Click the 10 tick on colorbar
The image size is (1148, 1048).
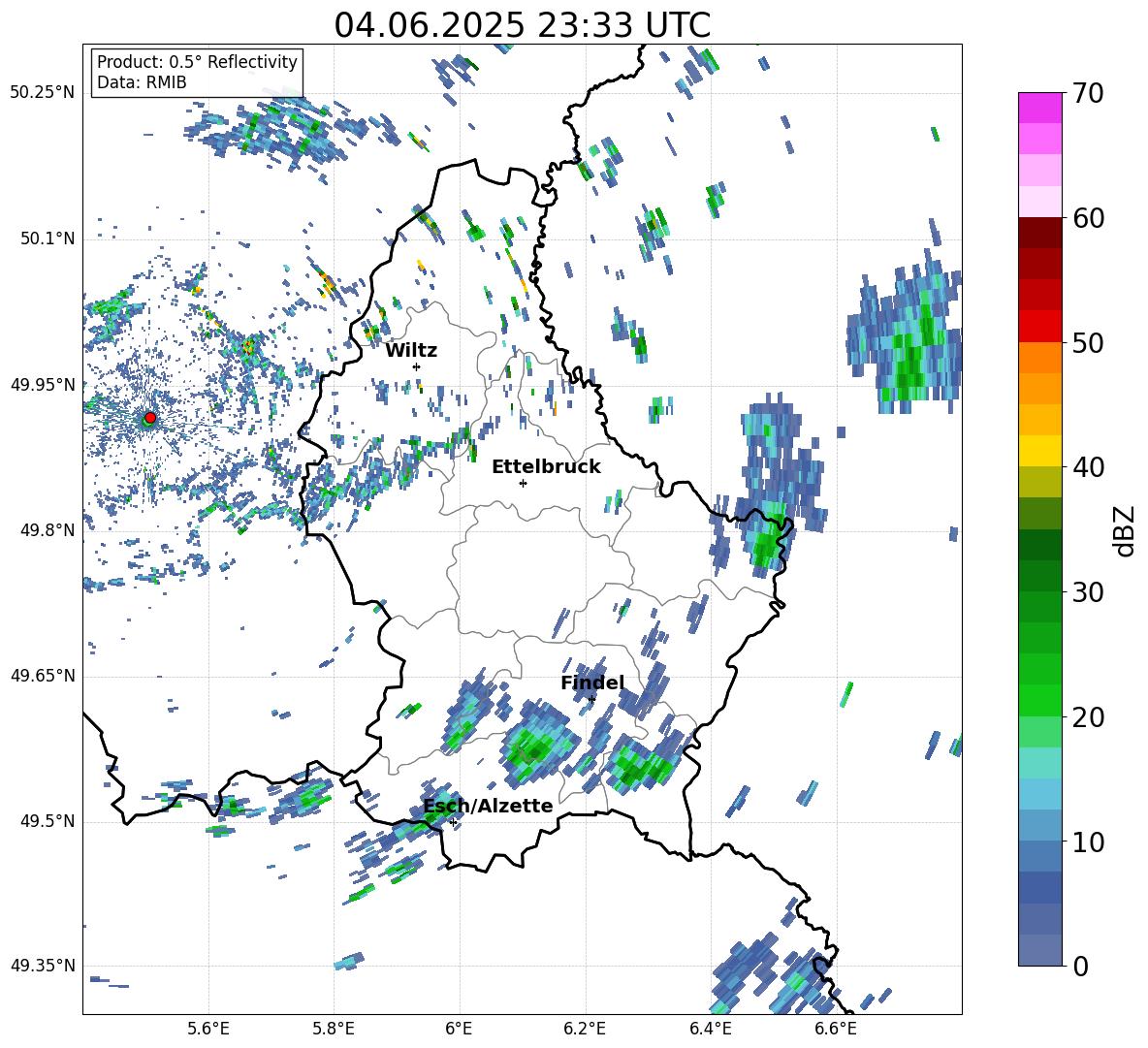(1087, 842)
